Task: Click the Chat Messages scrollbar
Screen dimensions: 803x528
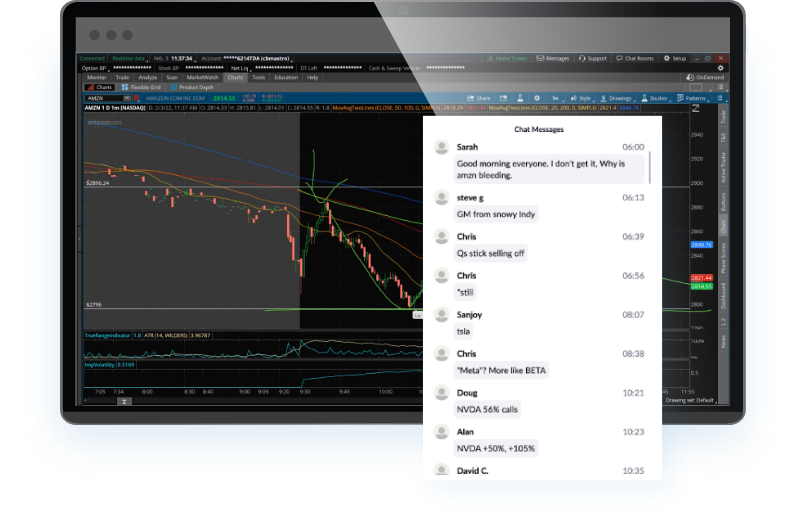Action: pyautogui.click(x=650, y=167)
